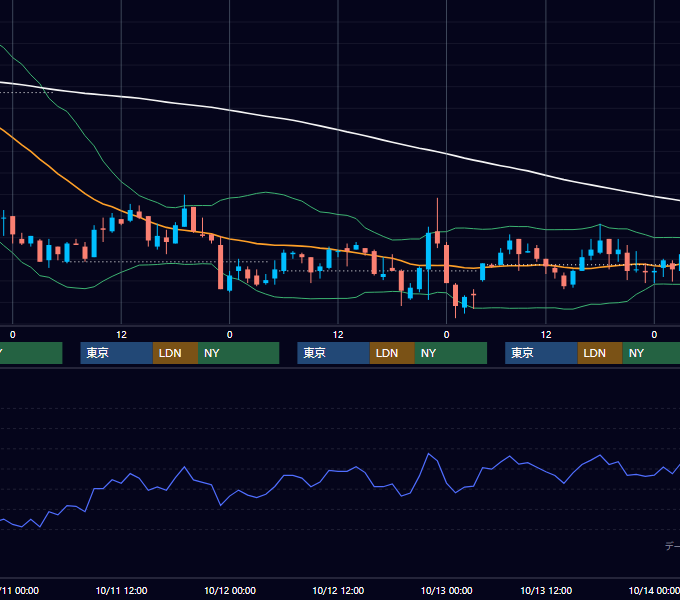This screenshot has width=680, height=600.
Task: Pick the LDN session block for 10/13
Action: tap(600, 353)
